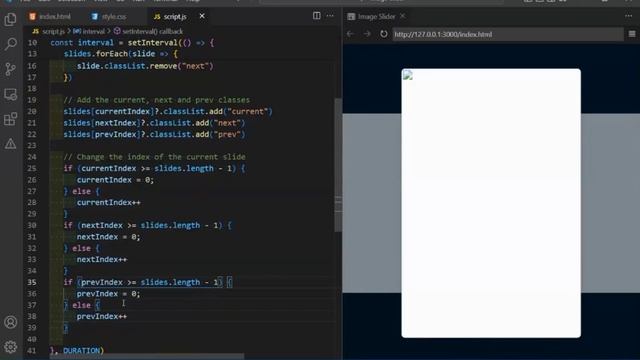The height and width of the screenshot is (360, 640).
Task: Open the Accounts menu icon
Action: (10, 322)
